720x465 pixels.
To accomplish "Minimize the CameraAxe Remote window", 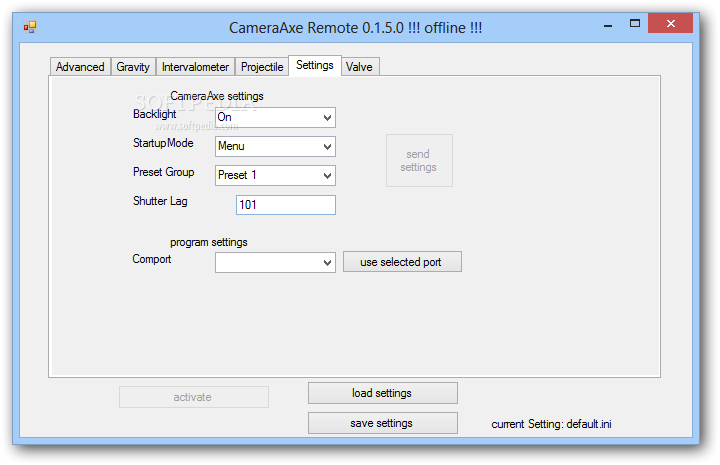I will [608, 24].
